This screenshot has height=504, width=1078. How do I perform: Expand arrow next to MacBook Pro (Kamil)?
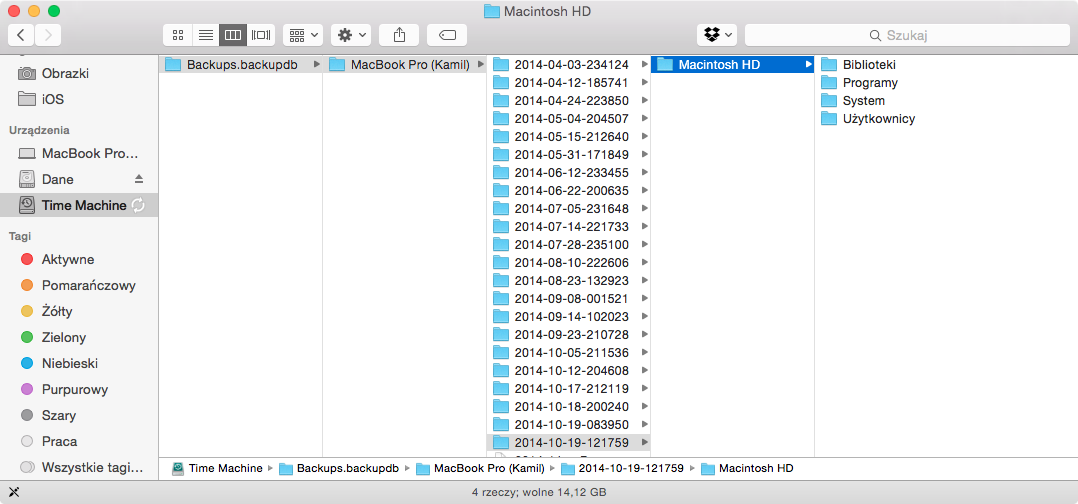480,65
